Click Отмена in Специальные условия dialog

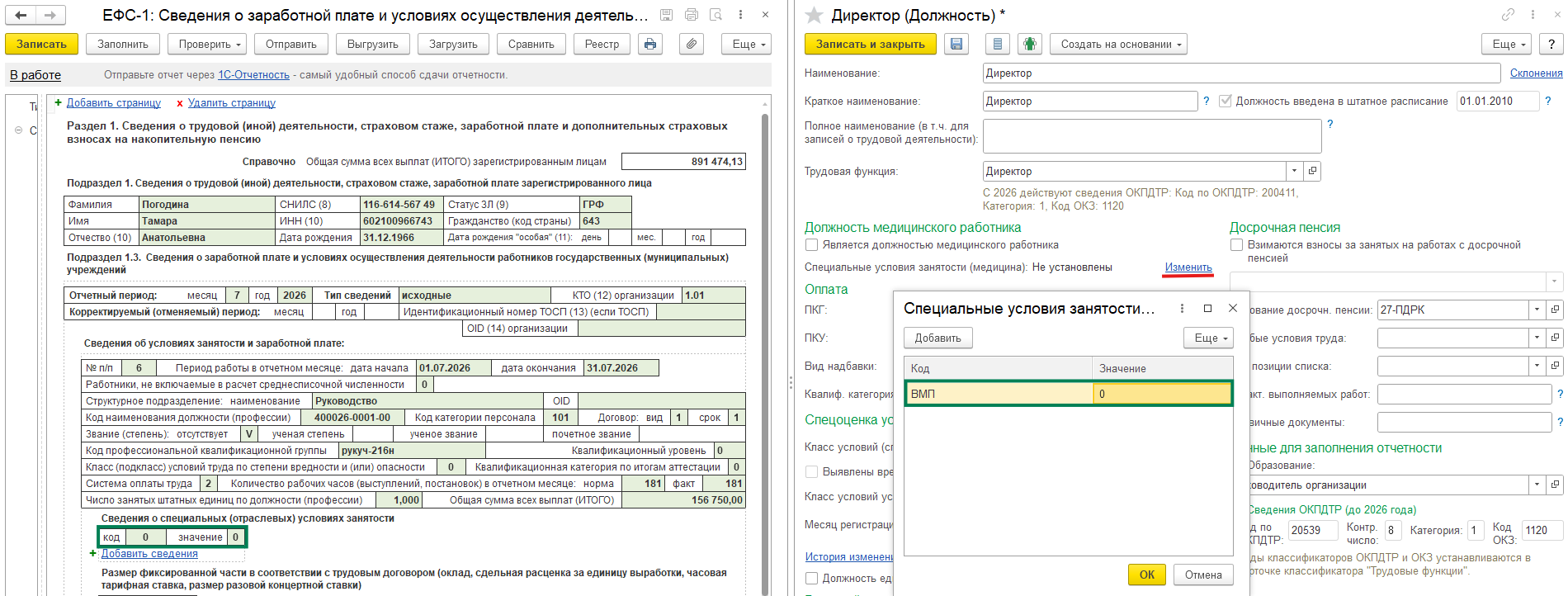tap(1203, 575)
